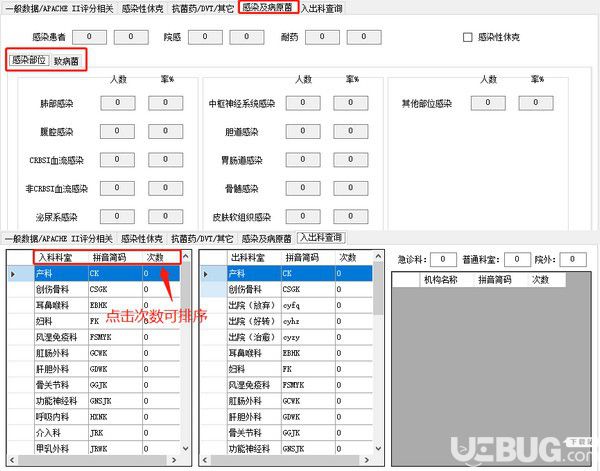Screen dimensions: 600x471
Task: Open lower 感染及病原菌 tab
Action: pyautogui.click(x=267, y=239)
